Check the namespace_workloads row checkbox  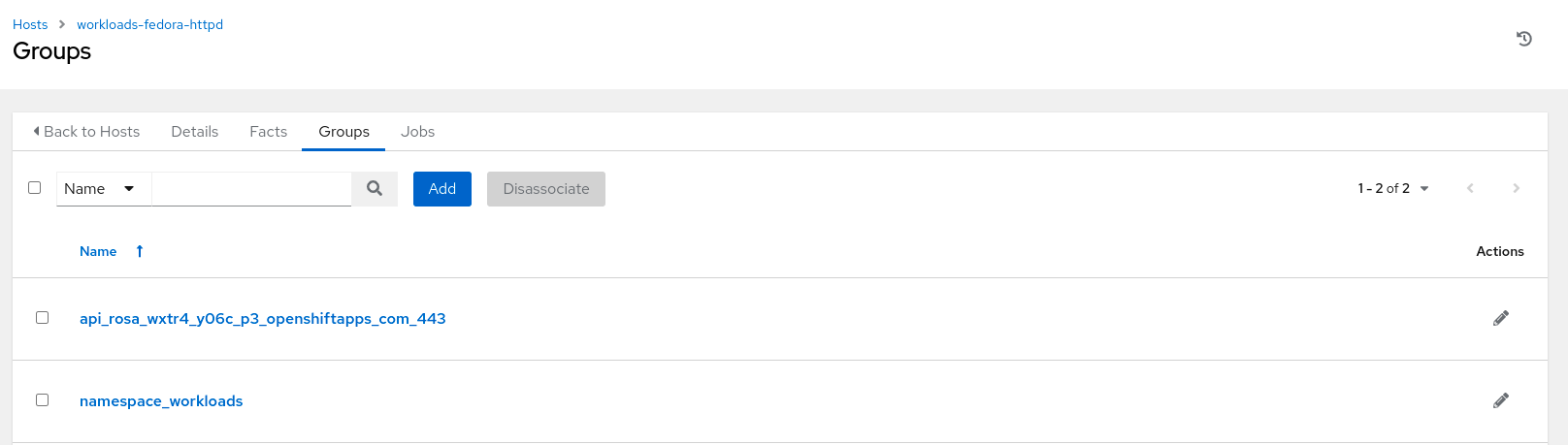(43, 400)
